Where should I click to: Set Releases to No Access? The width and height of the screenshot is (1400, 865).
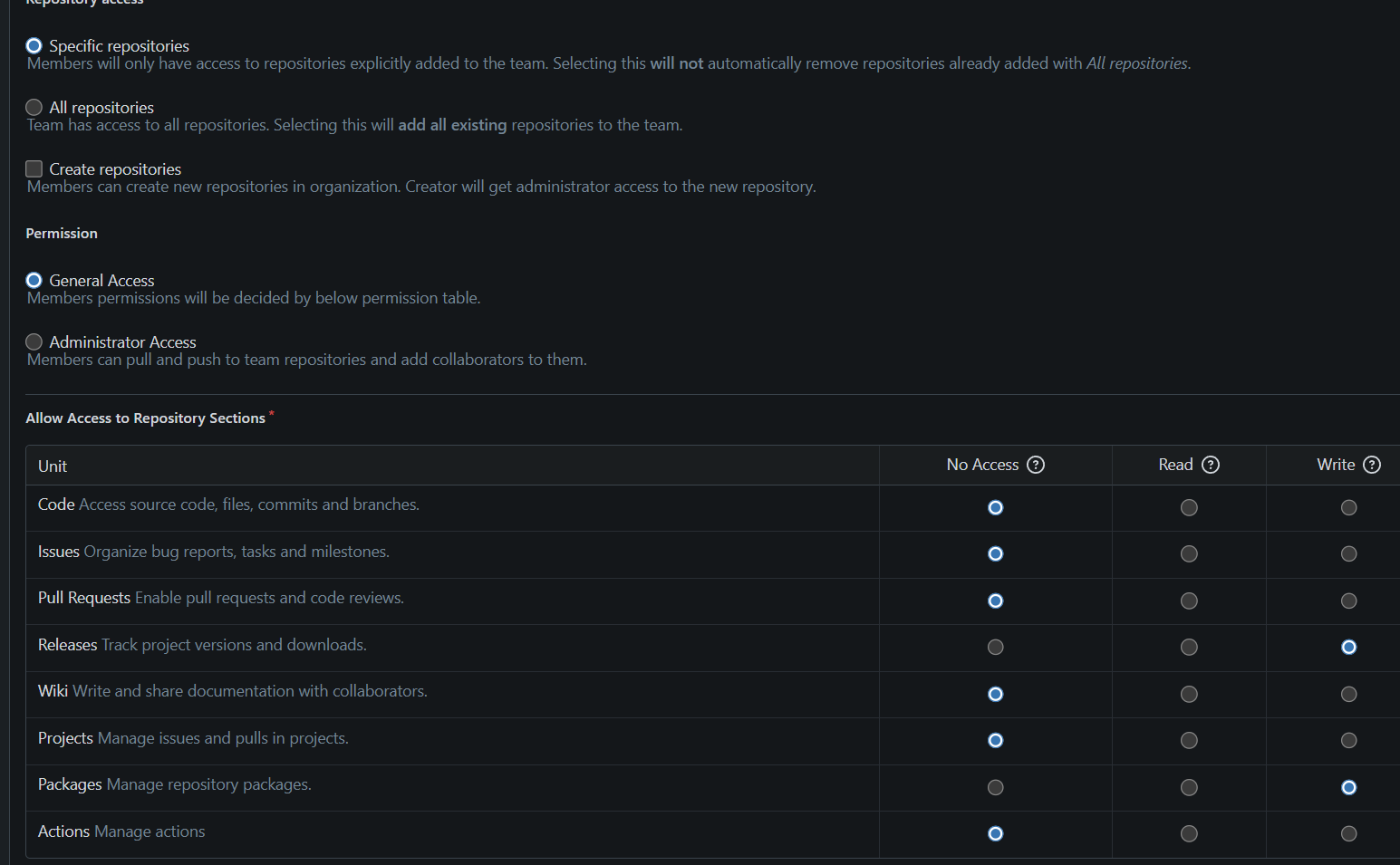coord(995,648)
